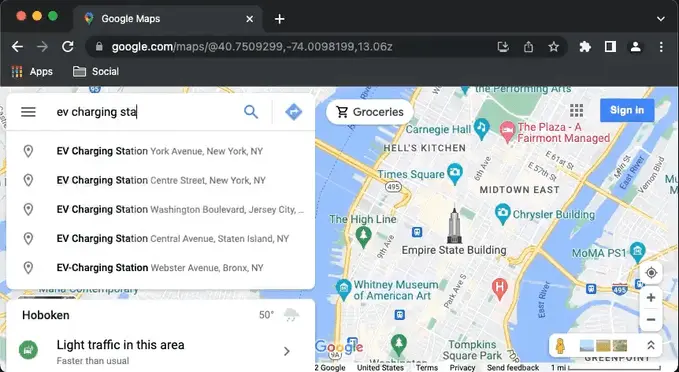Click the Chrysler Building camera marker
Image resolution: width=679 pixels, height=372 pixels.
(502, 213)
